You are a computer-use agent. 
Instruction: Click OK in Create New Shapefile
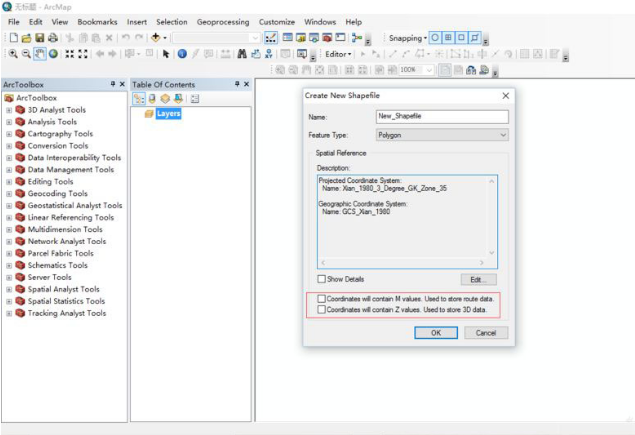436,333
